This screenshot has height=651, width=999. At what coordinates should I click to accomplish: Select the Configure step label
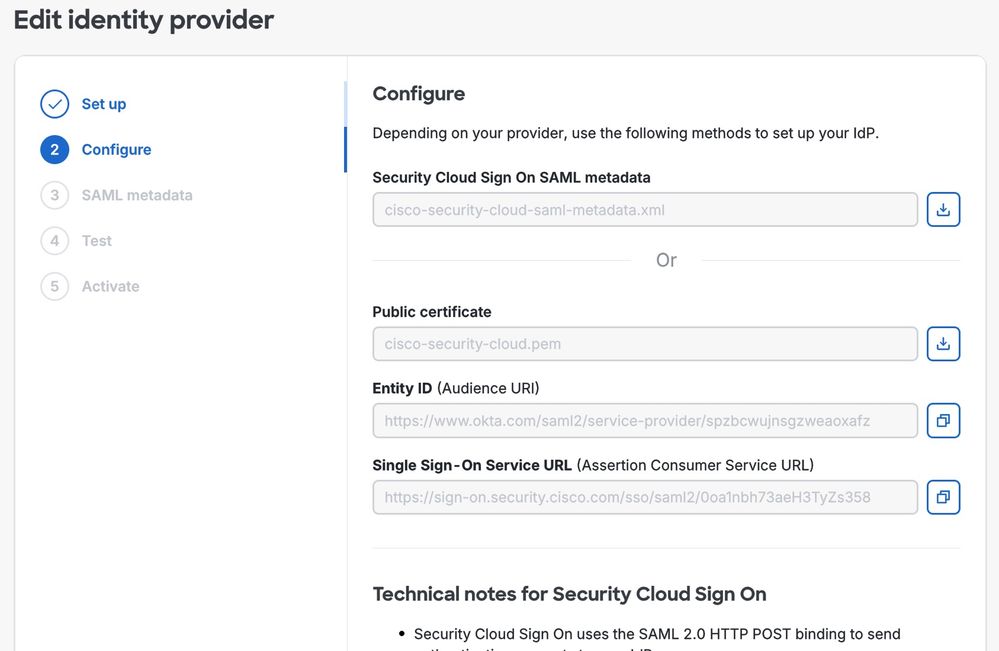click(x=116, y=150)
